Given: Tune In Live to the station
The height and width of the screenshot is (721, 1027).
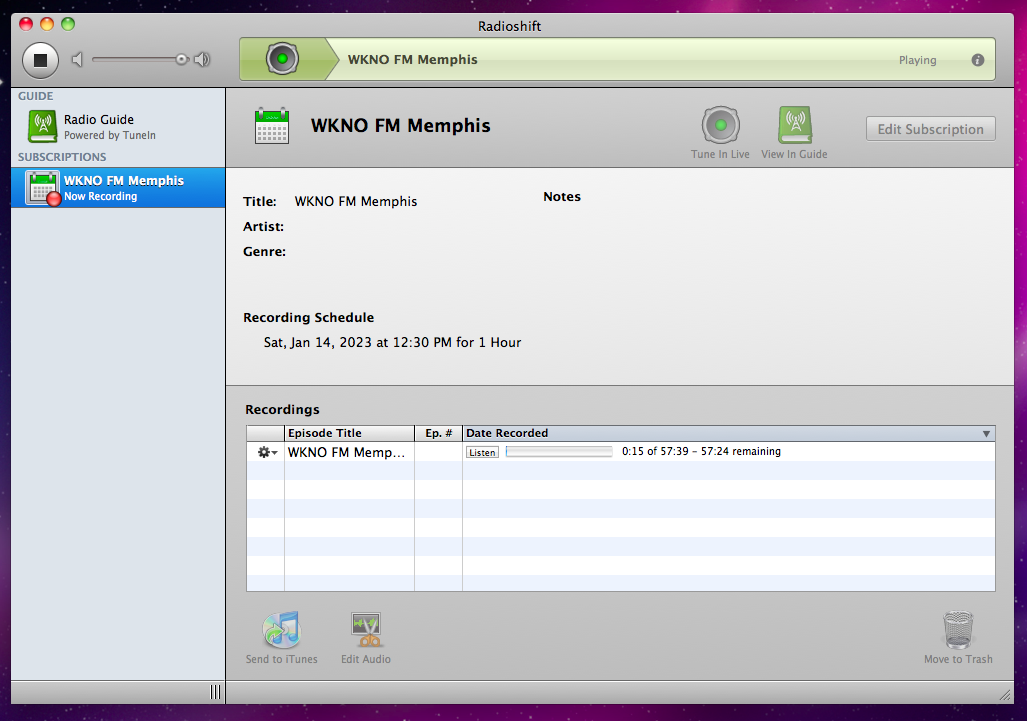Looking at the screenshot, I should [720, 133].
